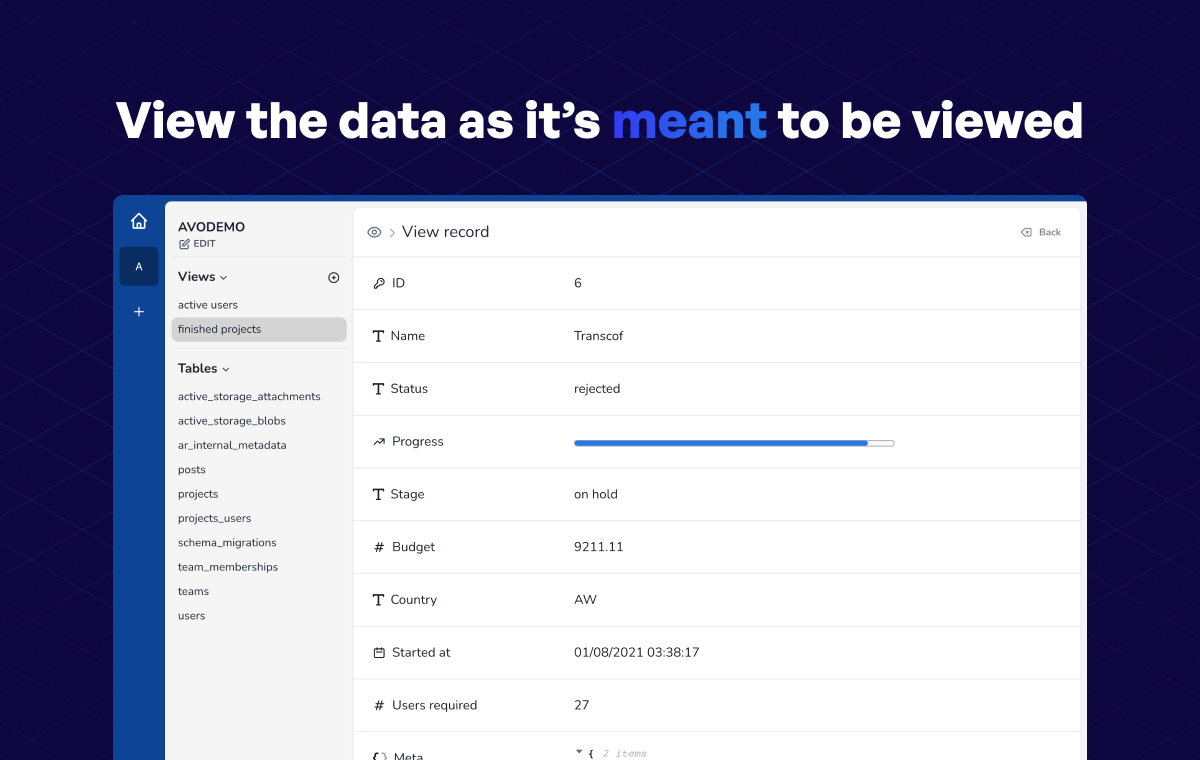The image size is (1200, 760).
Task: Click the text icon beside Stage
Action: coord(378,494)
